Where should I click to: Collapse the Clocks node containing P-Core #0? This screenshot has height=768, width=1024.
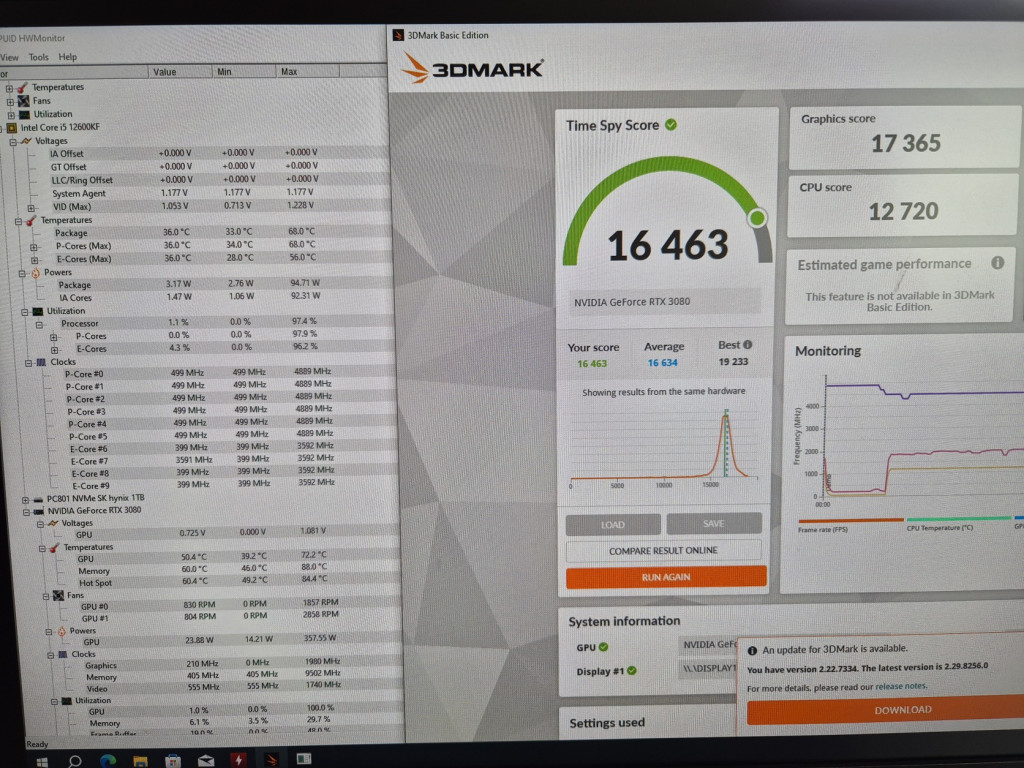[x=28, y=362]
